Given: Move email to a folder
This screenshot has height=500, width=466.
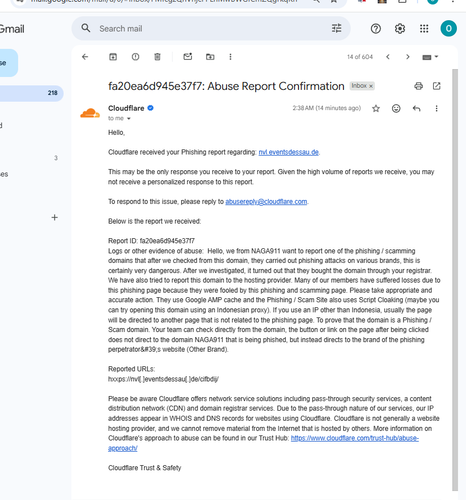Looking at the screenshot, I should pyautogui.click(x=210, y=57).
